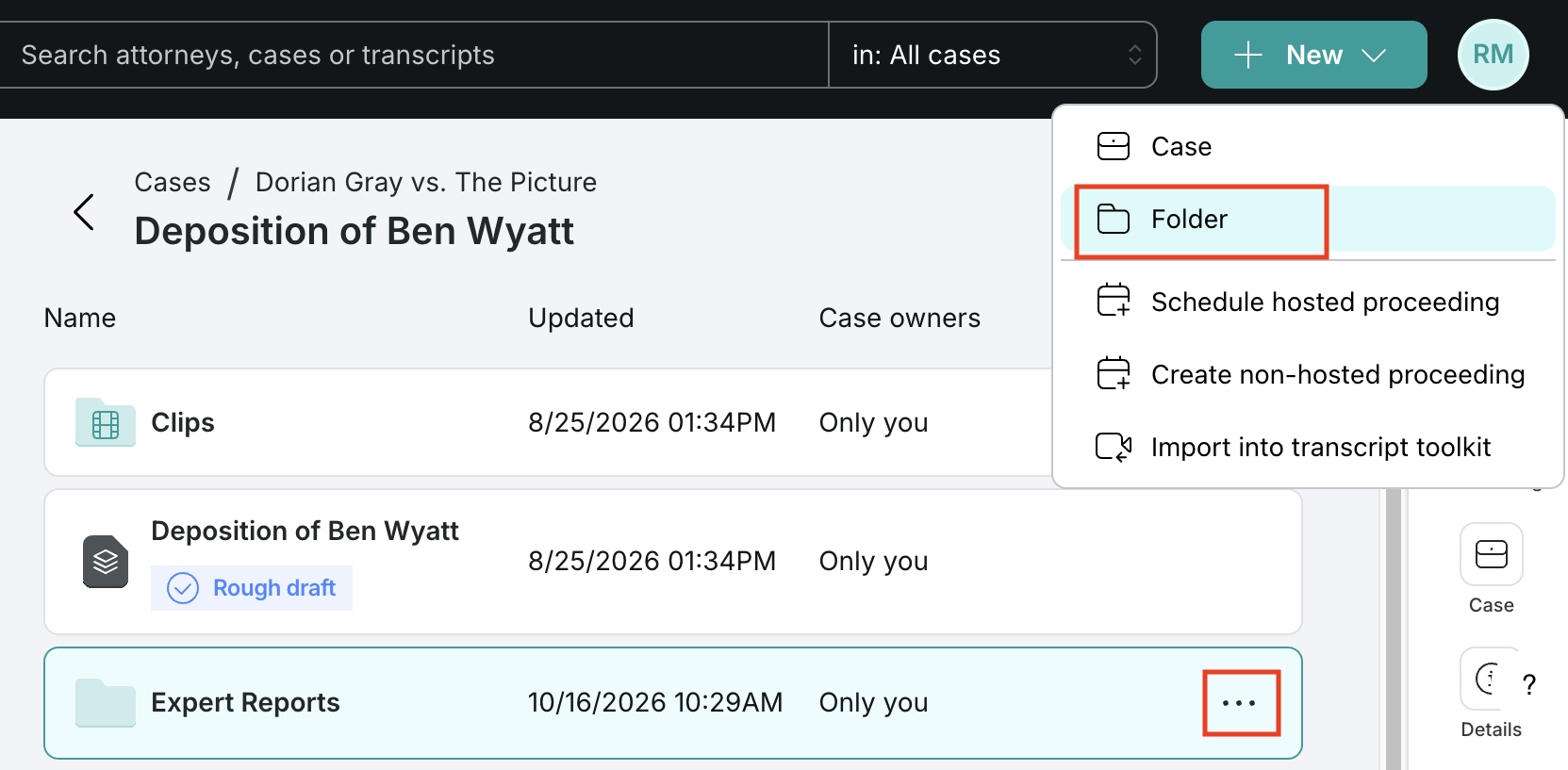Open the RM user avatar
The image size is (1568, 770).
point(1493,55)
